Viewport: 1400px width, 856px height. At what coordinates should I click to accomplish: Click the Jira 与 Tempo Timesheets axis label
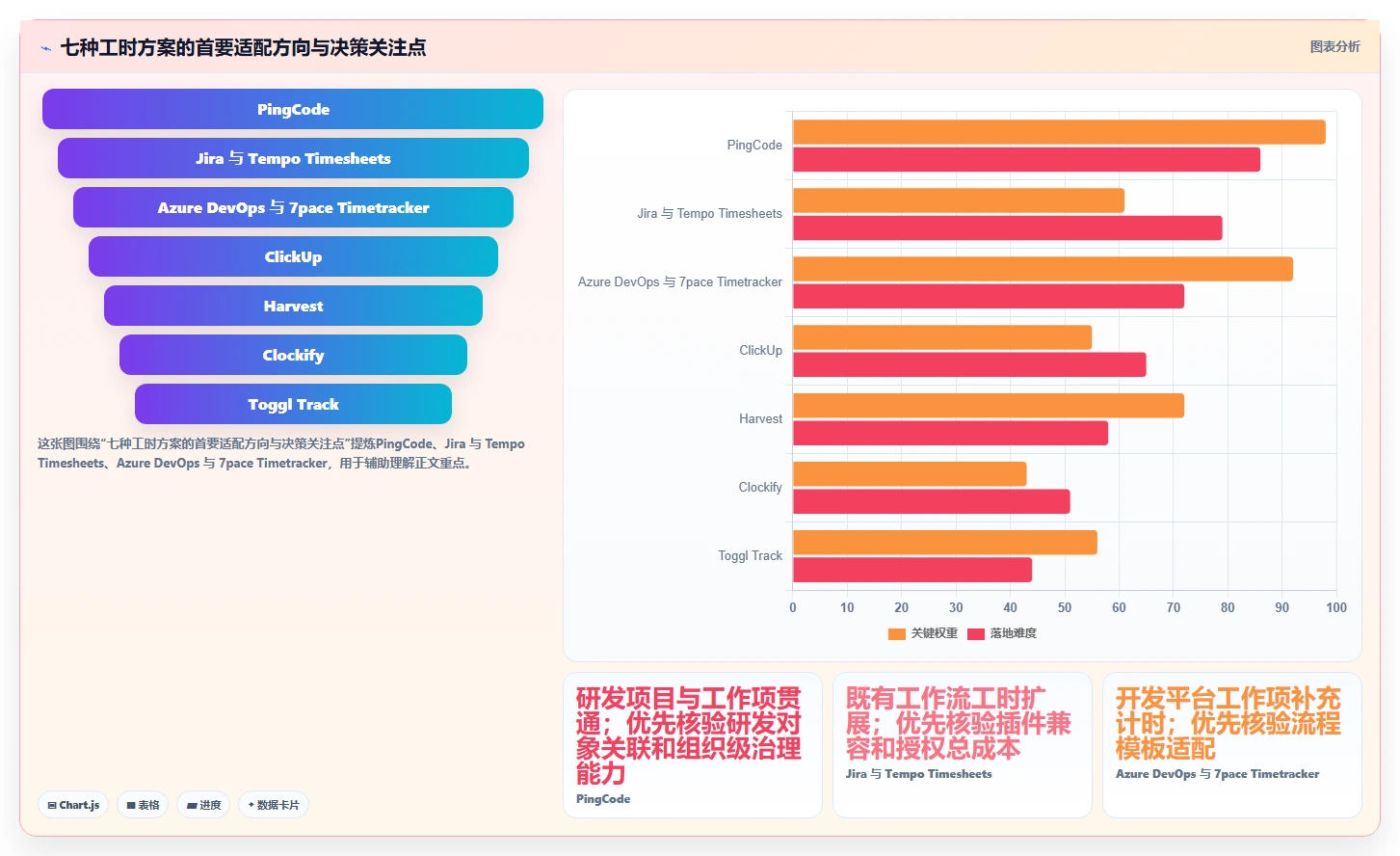[709, 214]
